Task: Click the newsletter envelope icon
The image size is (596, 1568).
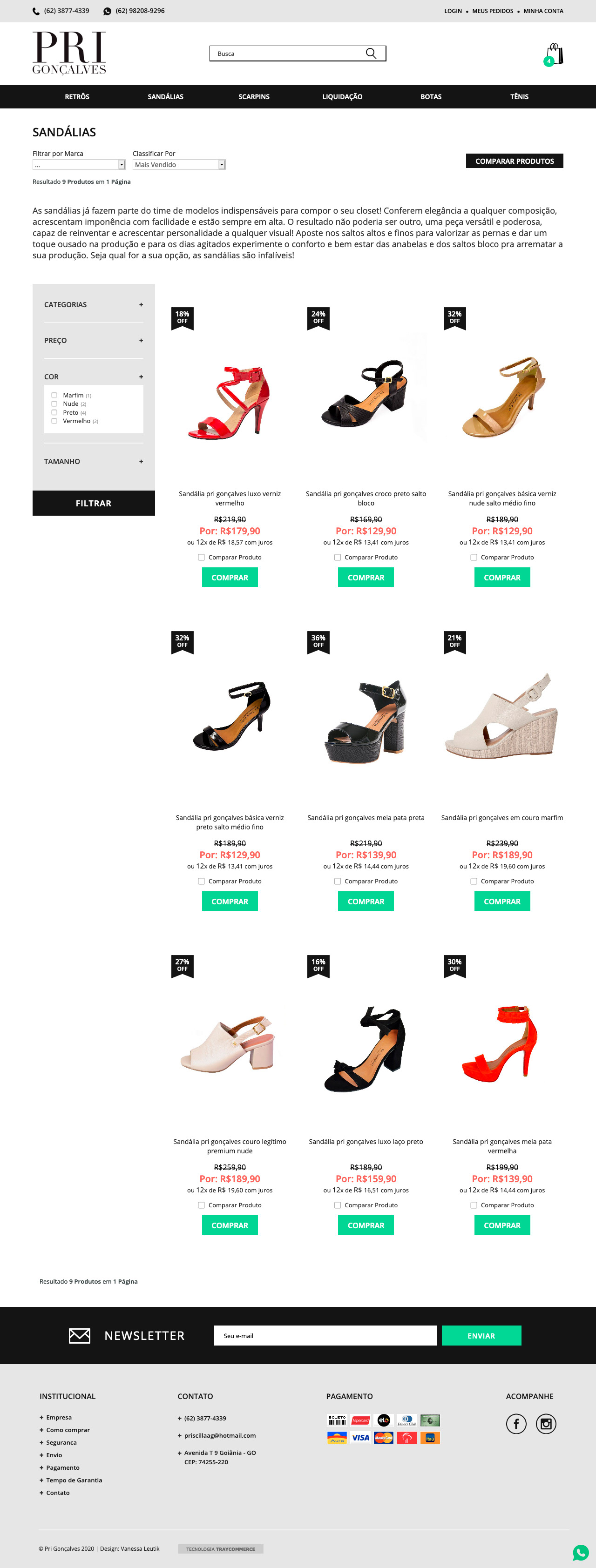Action: pos(80,1335)
